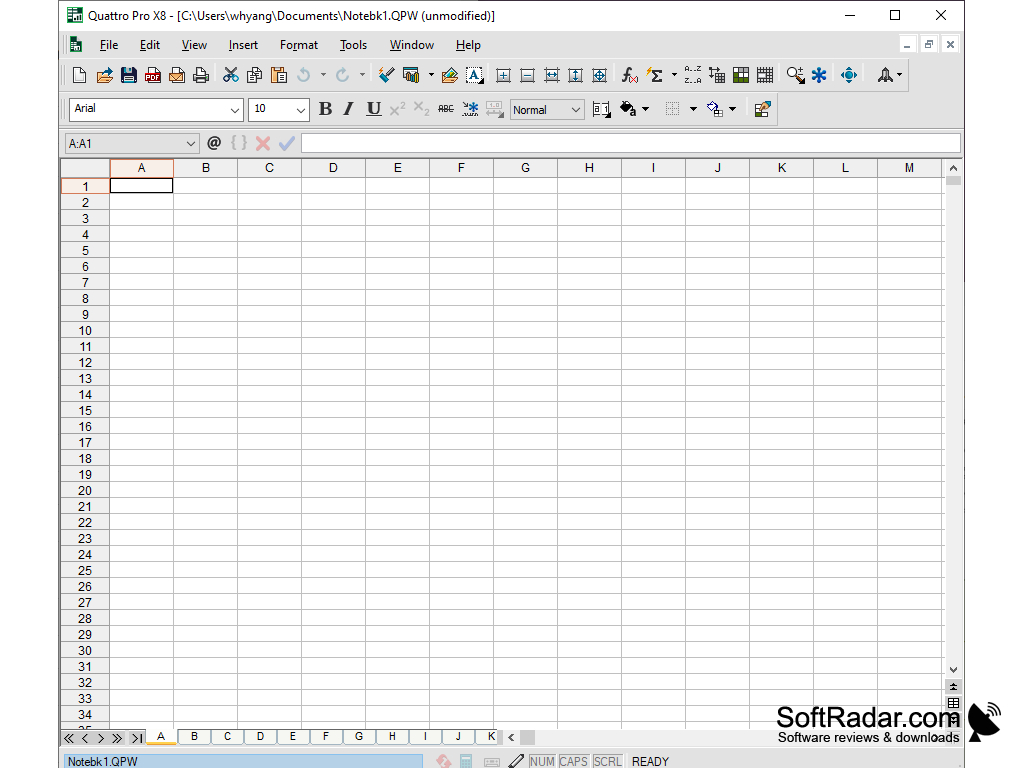Open the Sort tool (A..Z icon)
1024x768 pixels.
(691, 74)
